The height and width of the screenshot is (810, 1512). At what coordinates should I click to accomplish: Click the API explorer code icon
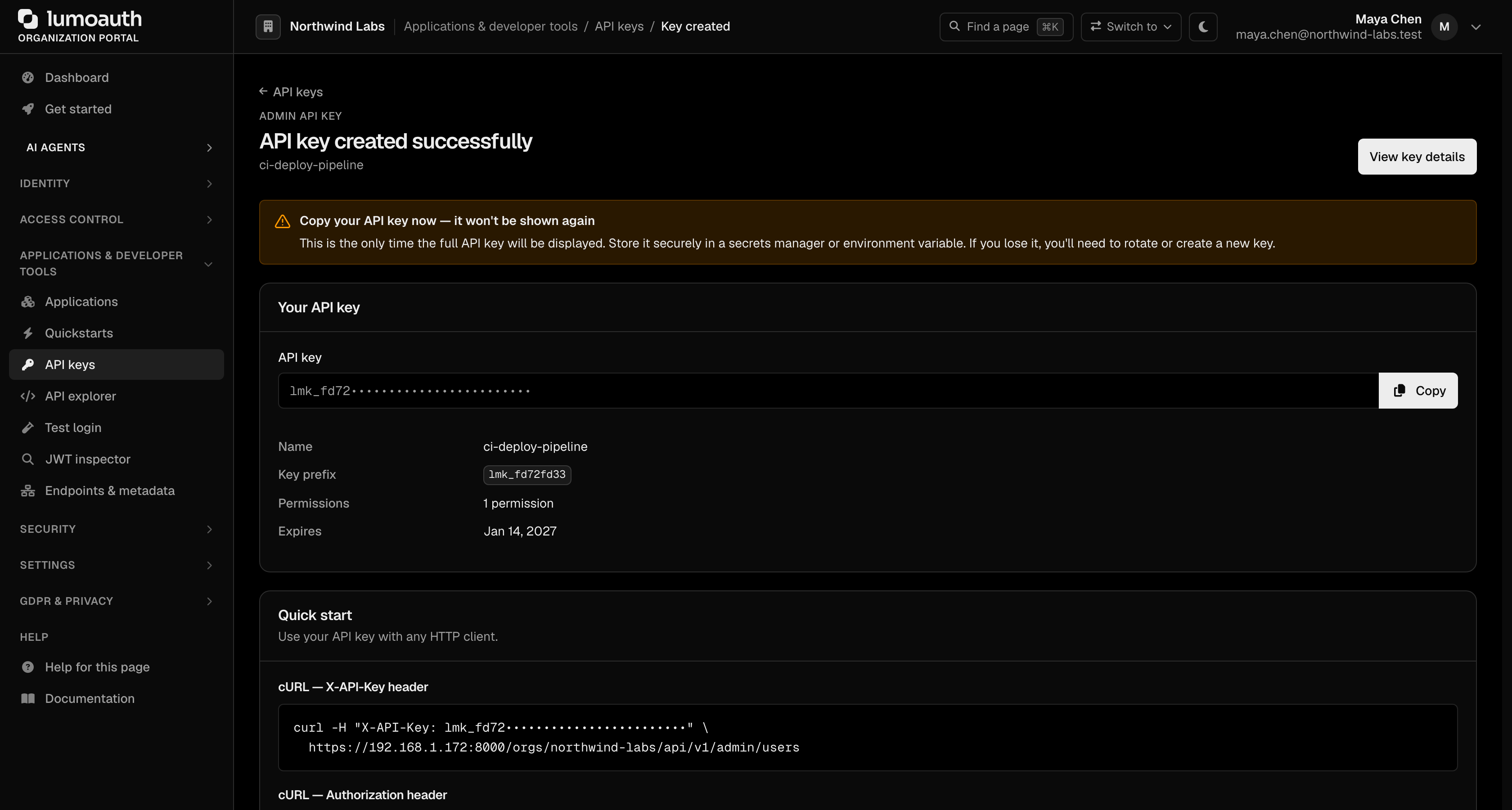click(27, 396)
